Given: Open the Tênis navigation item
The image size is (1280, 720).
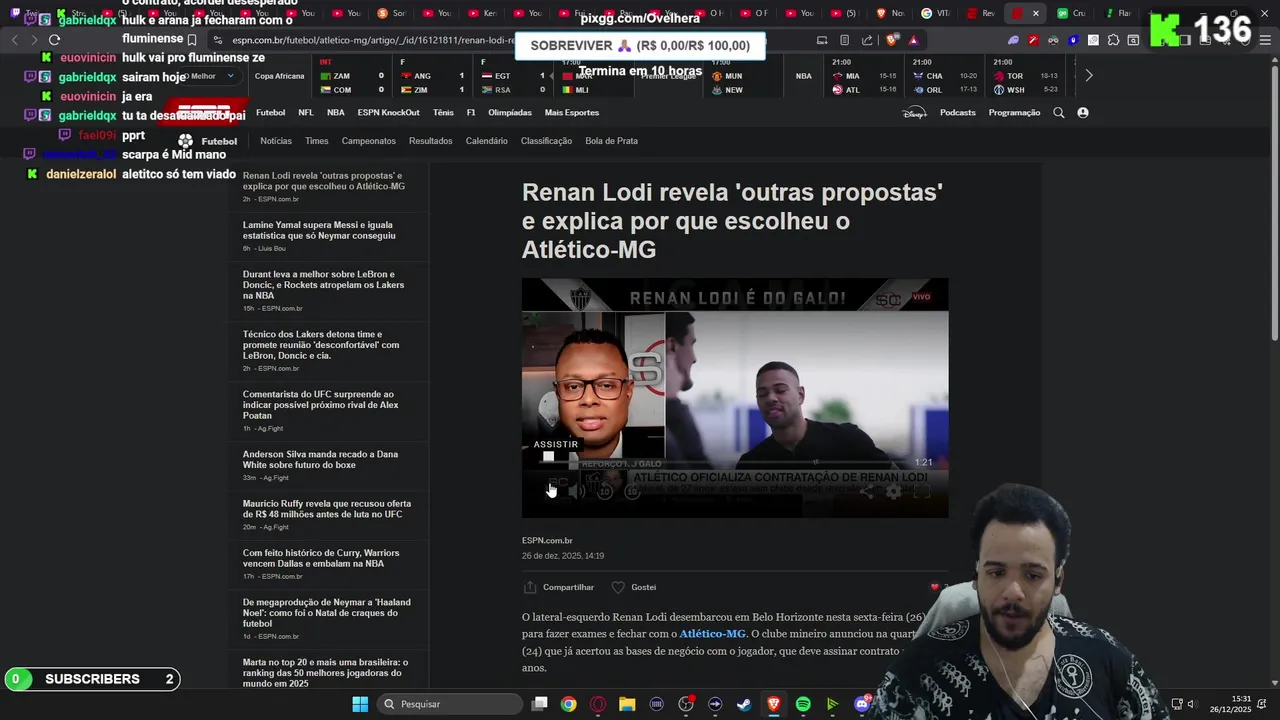Looking at the screenshot, I should point(443,113).
